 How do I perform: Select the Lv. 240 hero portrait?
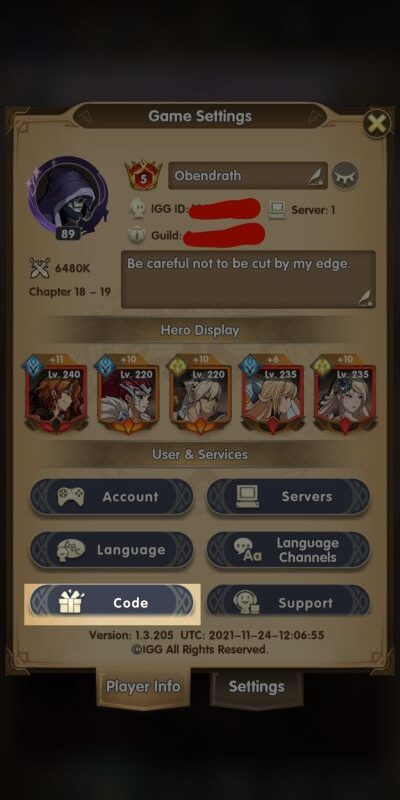pyautogui.click(x=56, y=392)
